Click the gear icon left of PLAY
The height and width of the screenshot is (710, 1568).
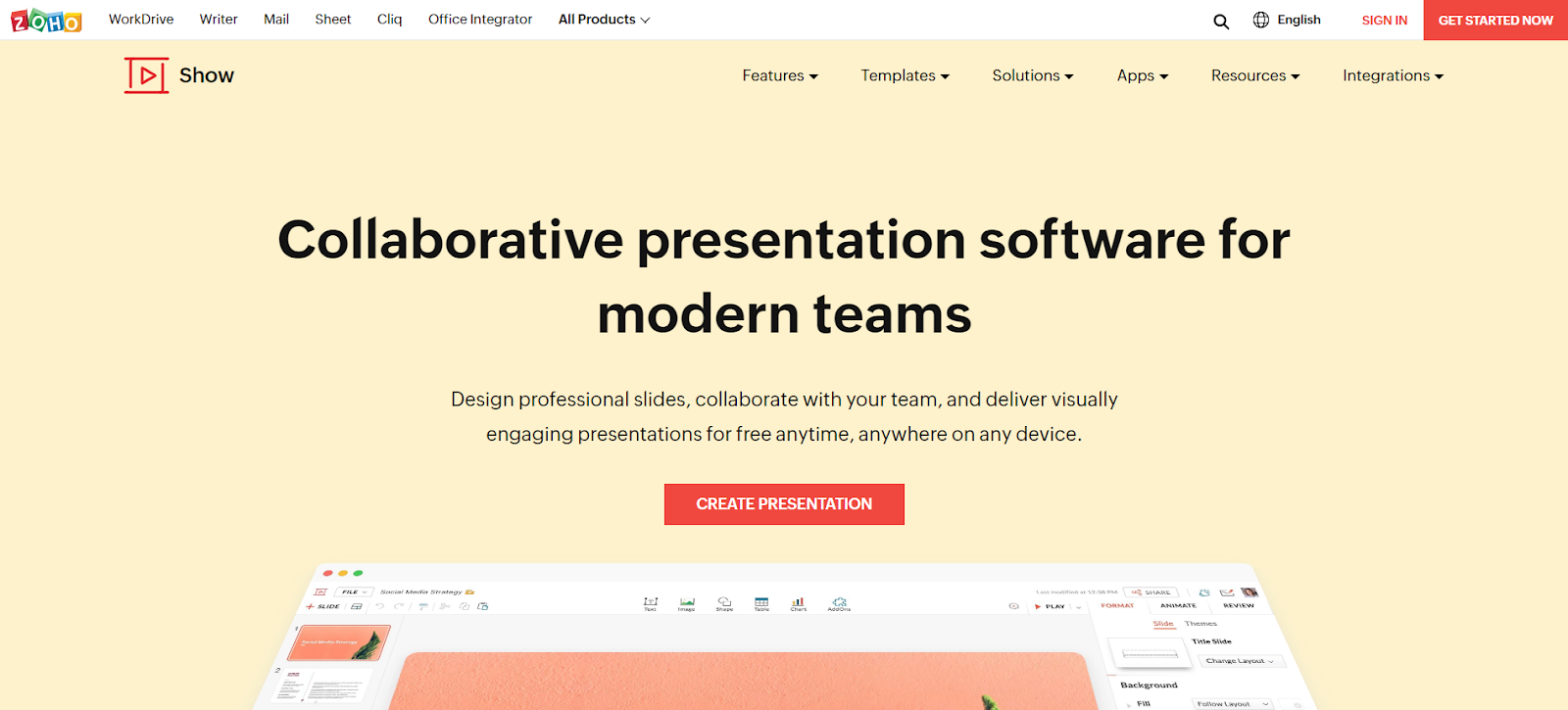[x=1013, y=606]
